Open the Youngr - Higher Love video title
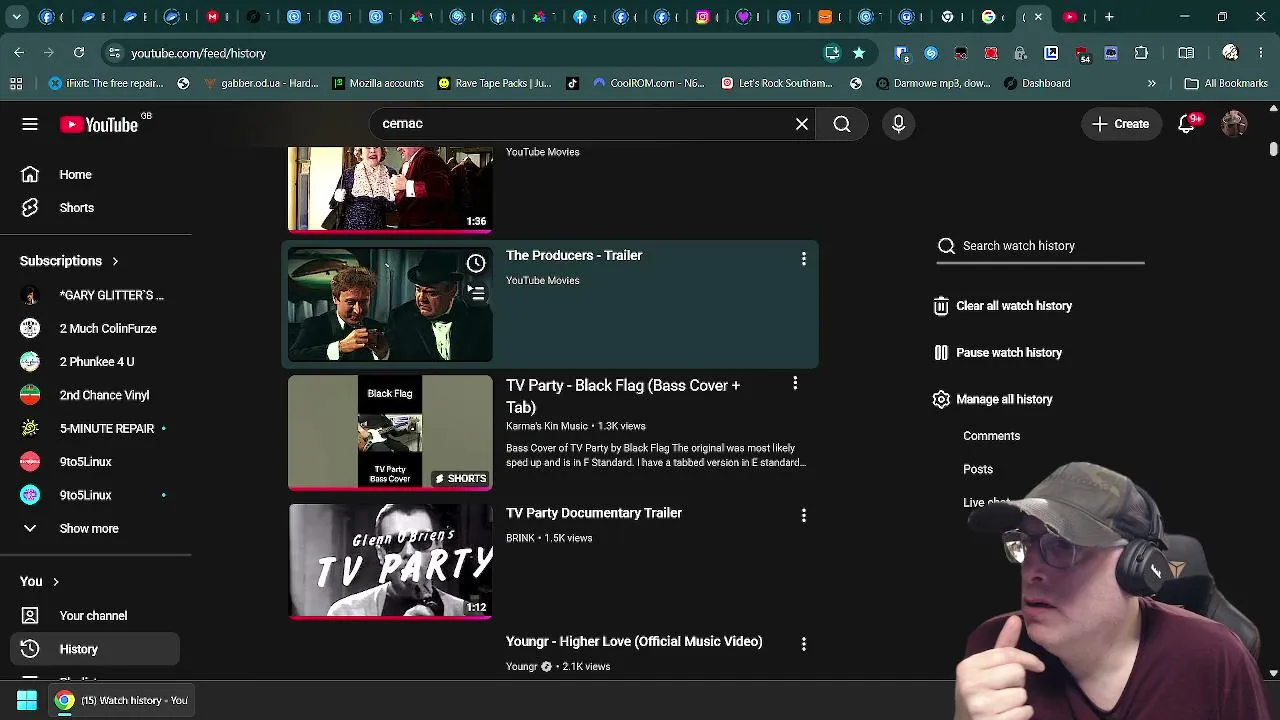The image size is (1280, 720). pyautogui.click(x=634, y=641)
